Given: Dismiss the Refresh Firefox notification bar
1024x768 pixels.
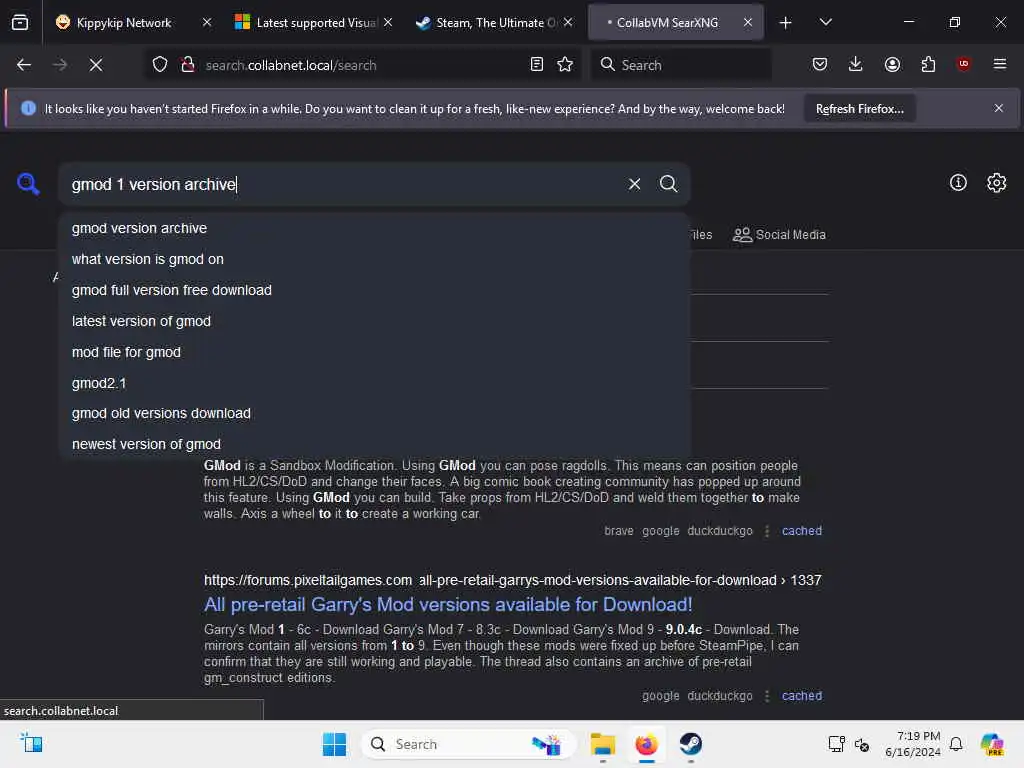Looking at the screenshot, I should point(999,108).
